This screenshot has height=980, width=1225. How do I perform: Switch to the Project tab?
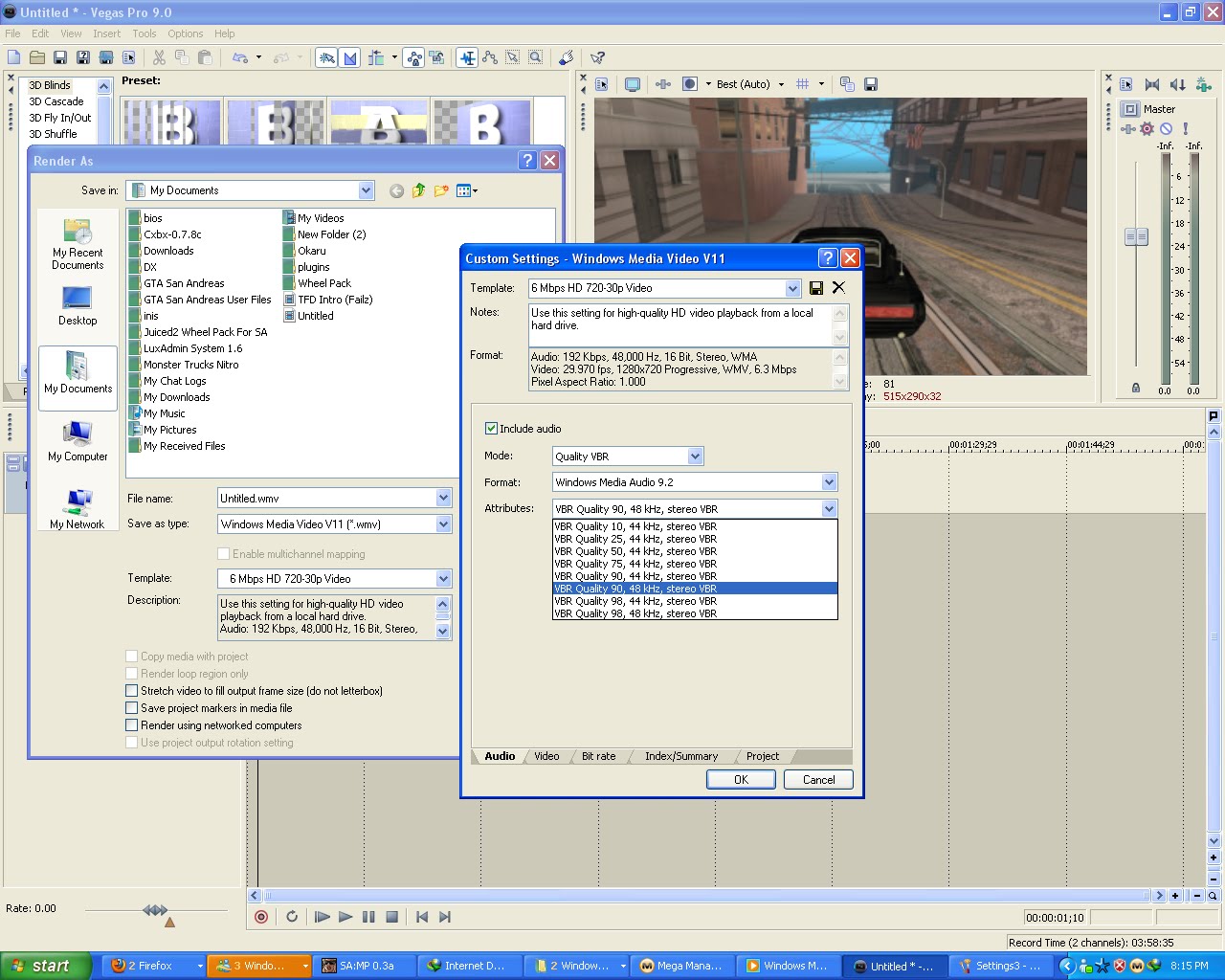click(763, 756)
